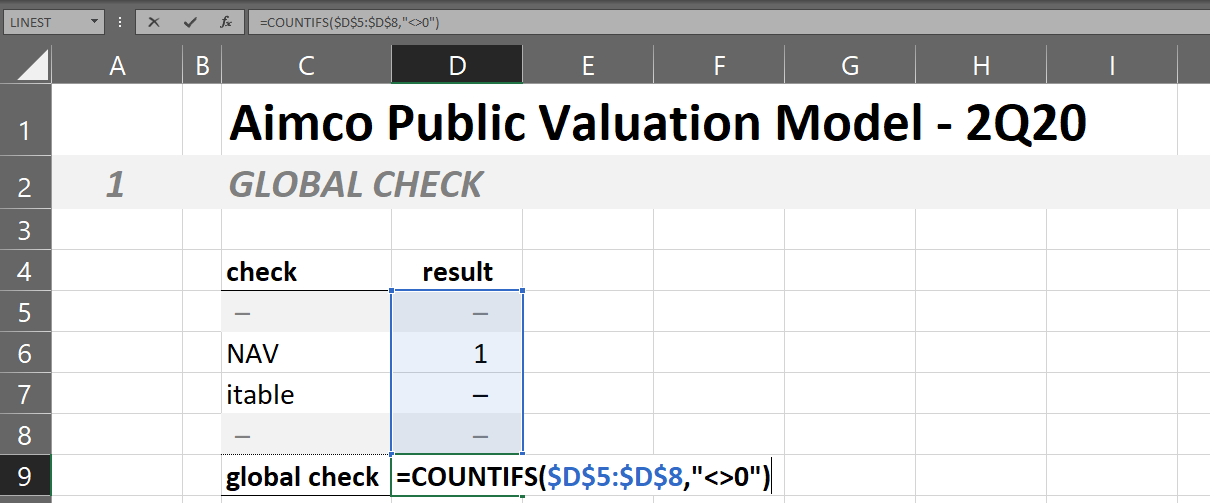Select column E header
Viewport: 1210px width, 503px height.
pyautogui.click(x=588, y=66)
